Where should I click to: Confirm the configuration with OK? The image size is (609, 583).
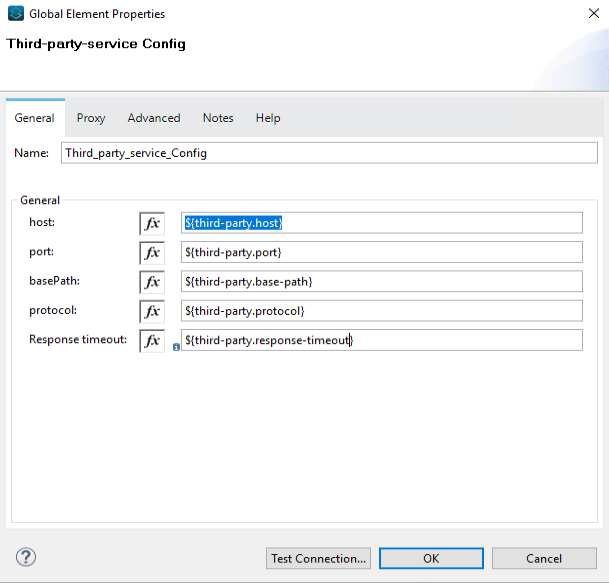coord(431,558)
